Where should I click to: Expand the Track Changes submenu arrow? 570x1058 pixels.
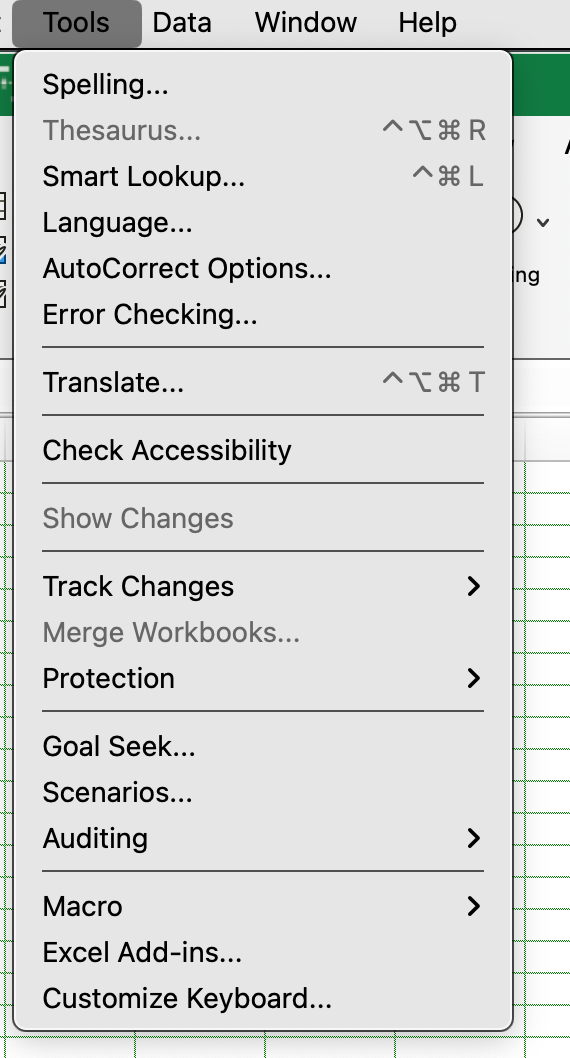[474, 586]
